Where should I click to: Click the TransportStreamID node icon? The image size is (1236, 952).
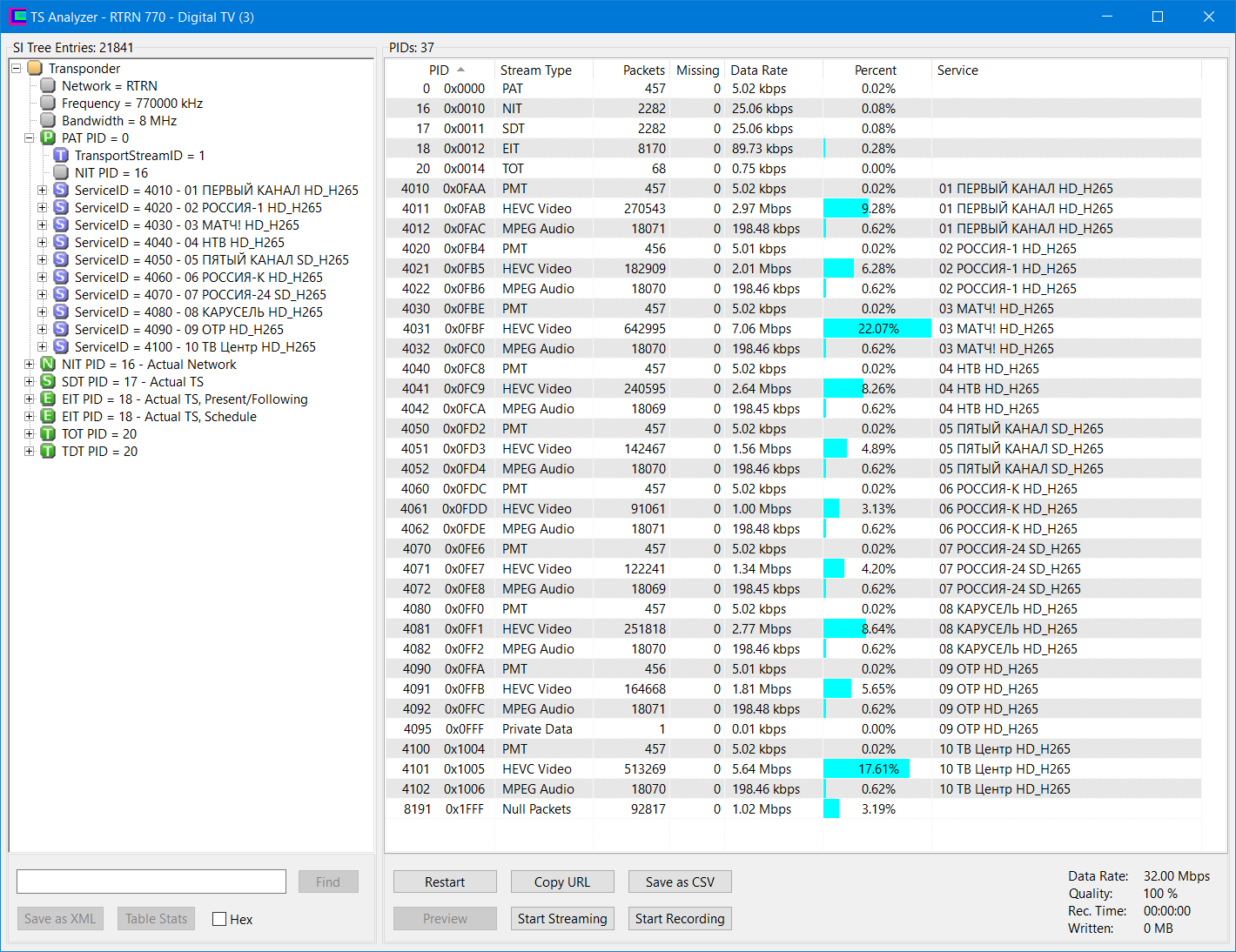coord(61,156)
